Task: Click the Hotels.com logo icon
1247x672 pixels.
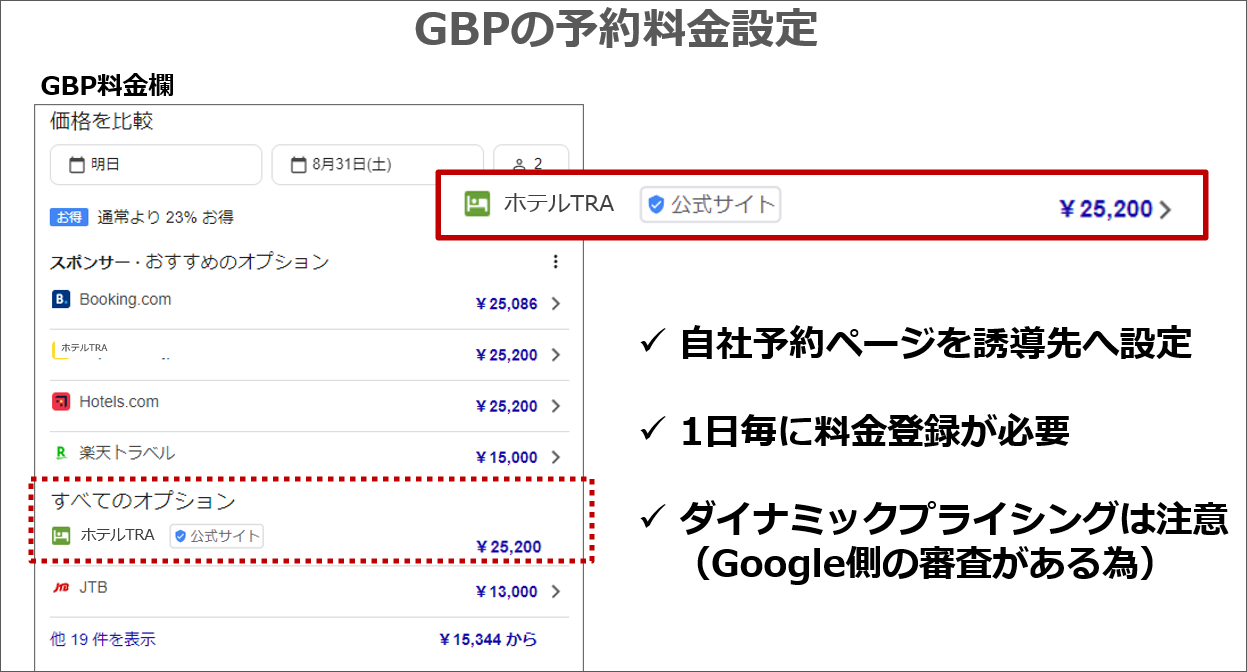Action: pos(61,402)
